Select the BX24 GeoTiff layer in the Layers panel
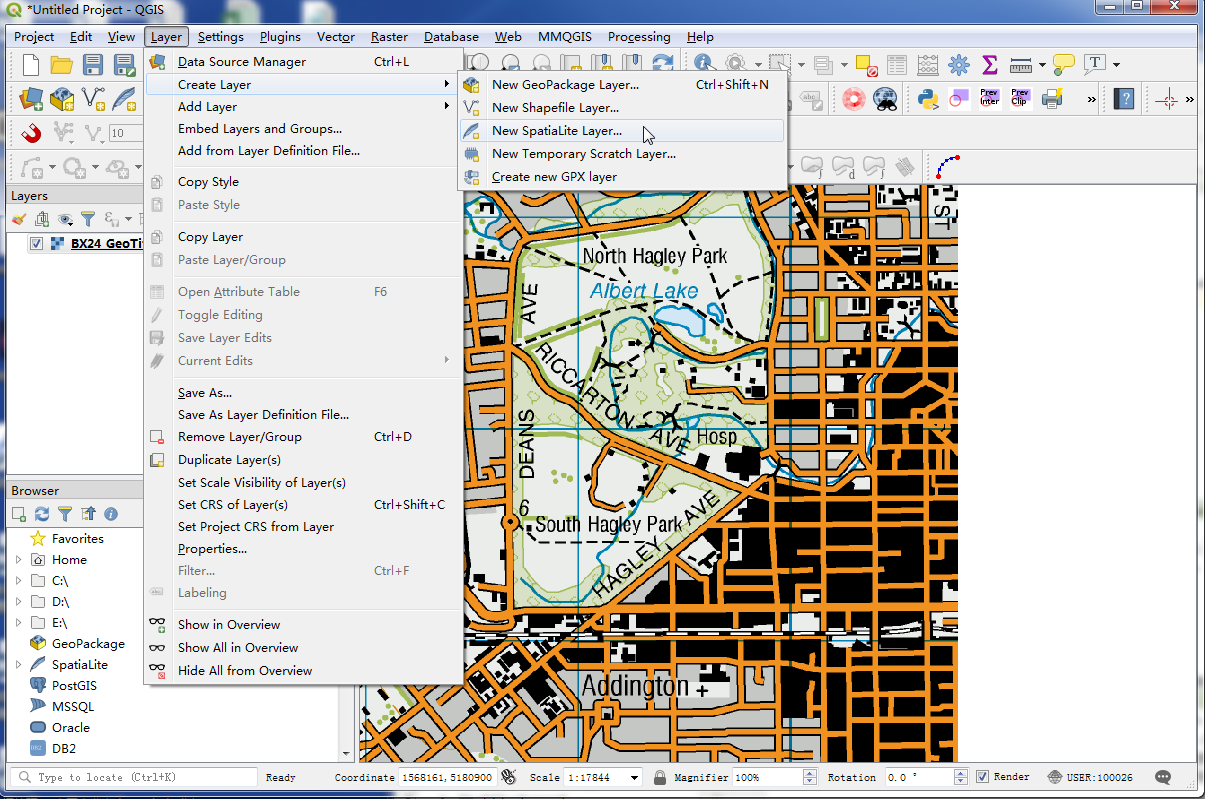Viewport: 1205px width, 799px height. click(106, 244)
